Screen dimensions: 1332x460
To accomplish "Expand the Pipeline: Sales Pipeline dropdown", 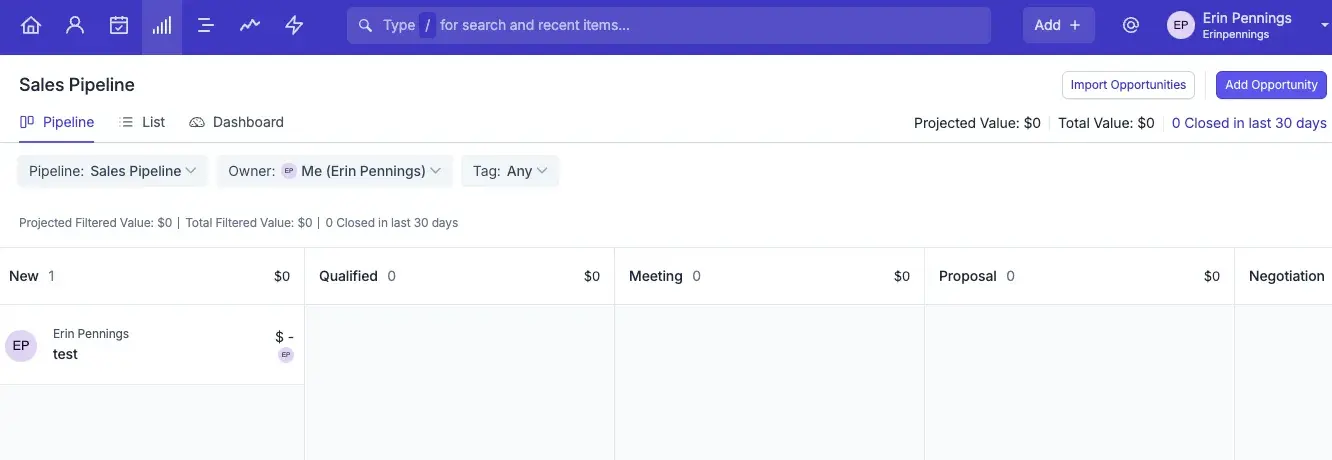I will (x=112, y=171).
